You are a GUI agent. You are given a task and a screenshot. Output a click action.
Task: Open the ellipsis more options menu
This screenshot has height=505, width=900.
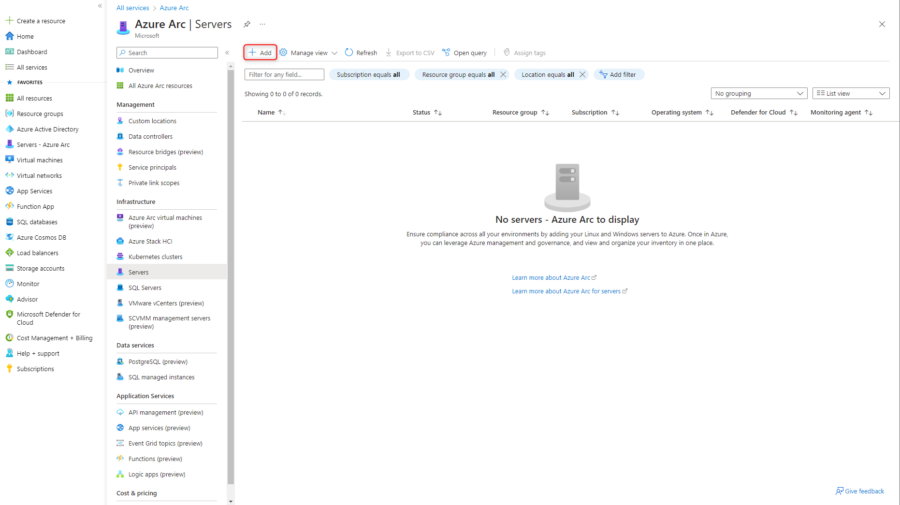[262, 24]
